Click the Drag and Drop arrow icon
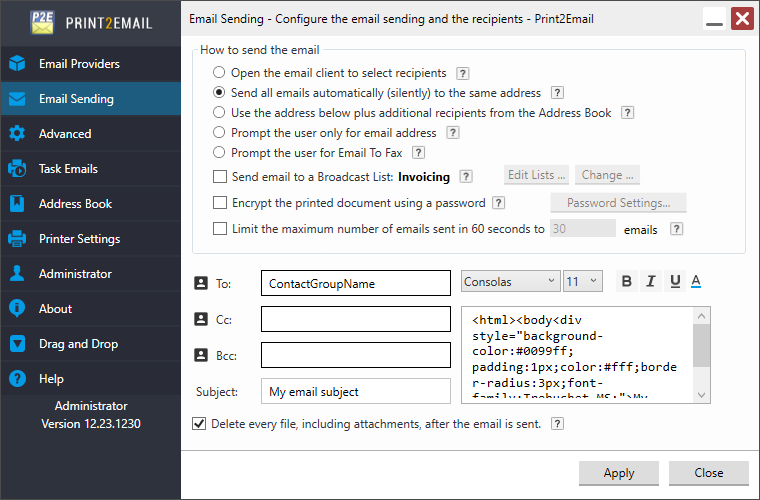Screen dimensions: 760x500 17,344
